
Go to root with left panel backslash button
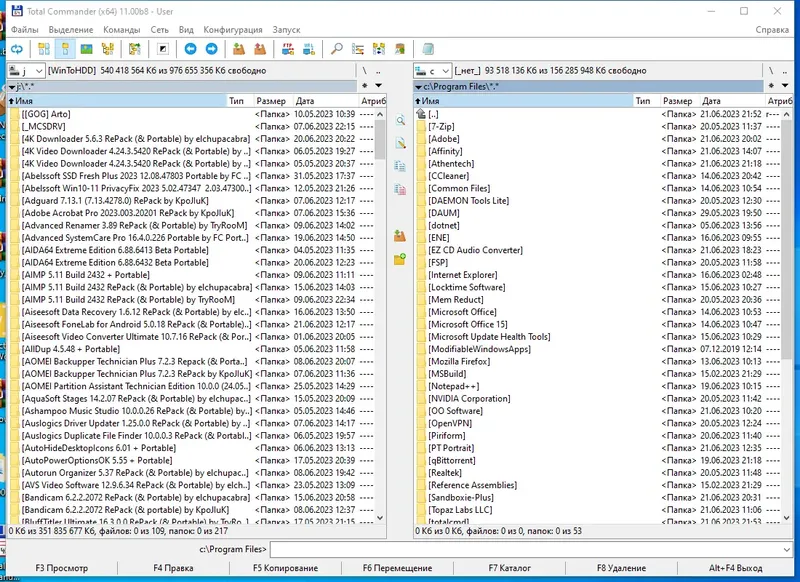click(x=364, y=70)
